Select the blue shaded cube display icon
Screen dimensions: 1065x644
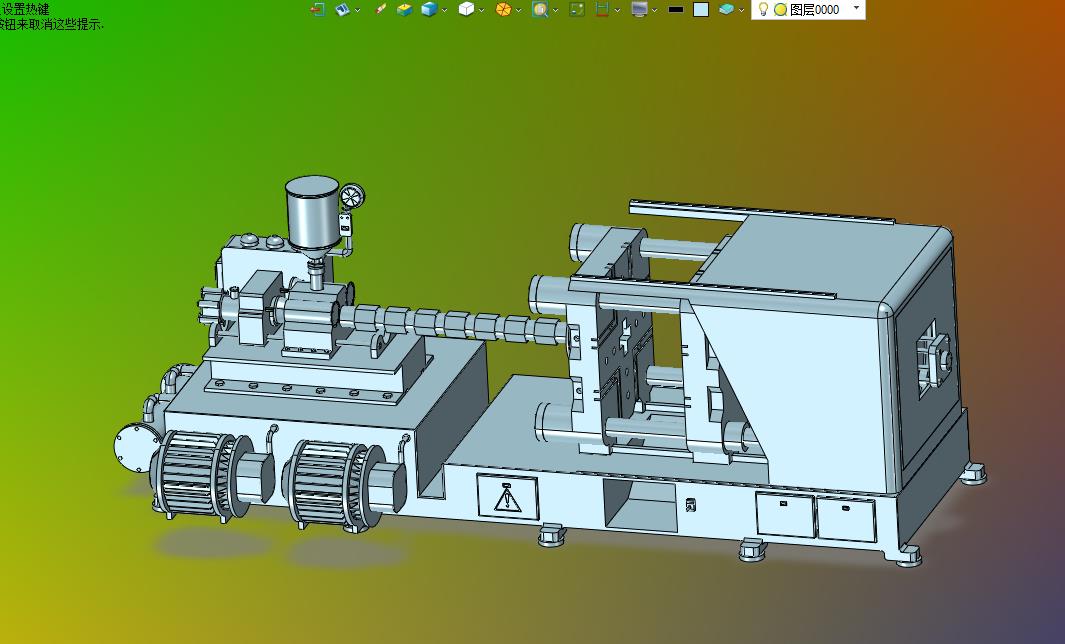pyautogui.click(x=429, y=10)
